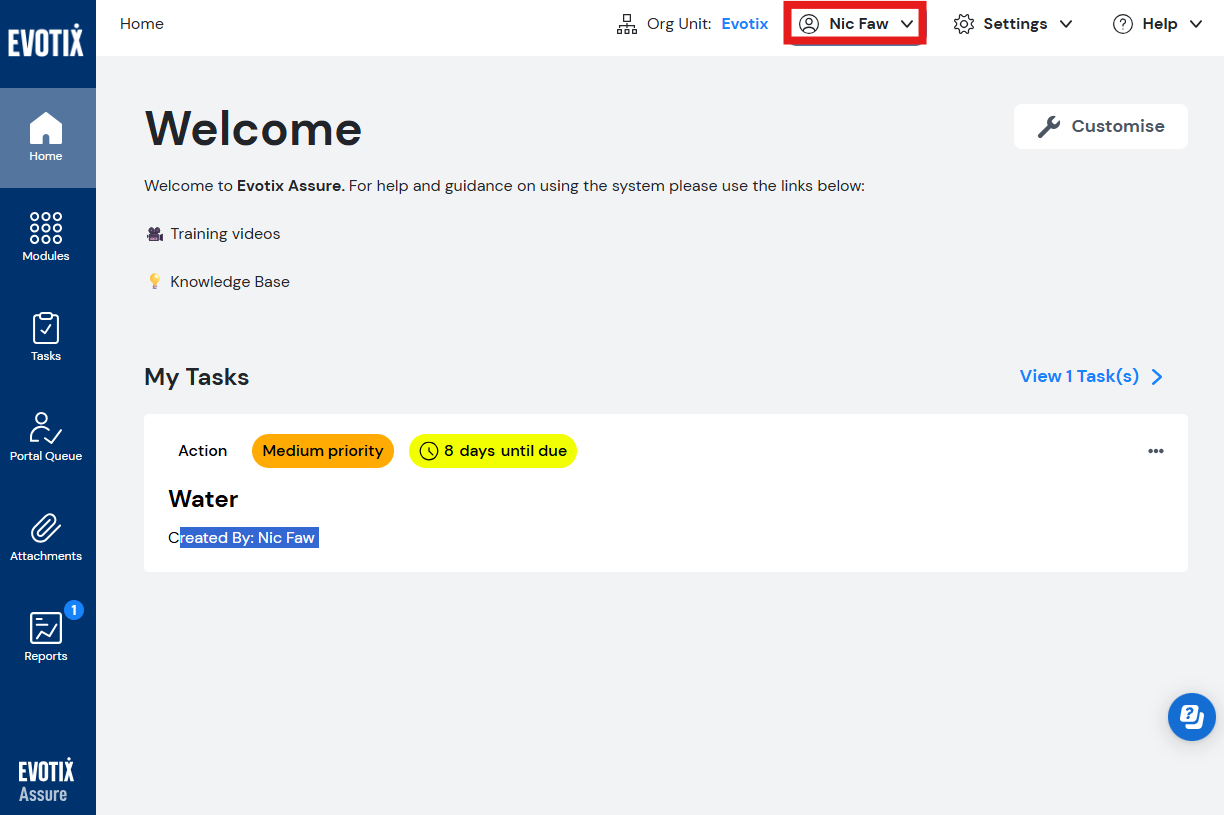Open the floating help chat widget
Viewport: 1224px width, 815px height.
pos(1192,716)
